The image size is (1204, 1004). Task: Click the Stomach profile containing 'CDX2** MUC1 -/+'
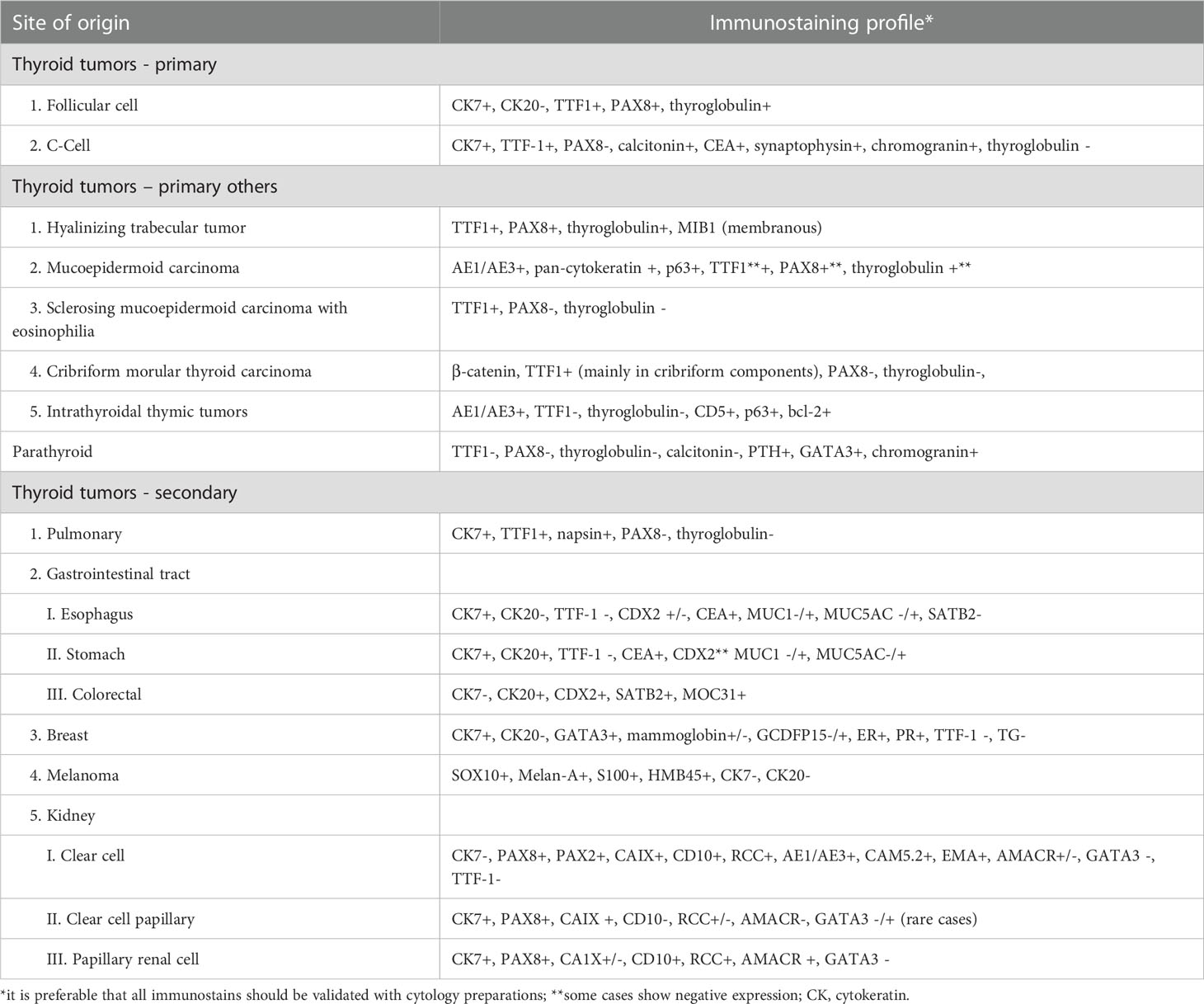point(679,654)
